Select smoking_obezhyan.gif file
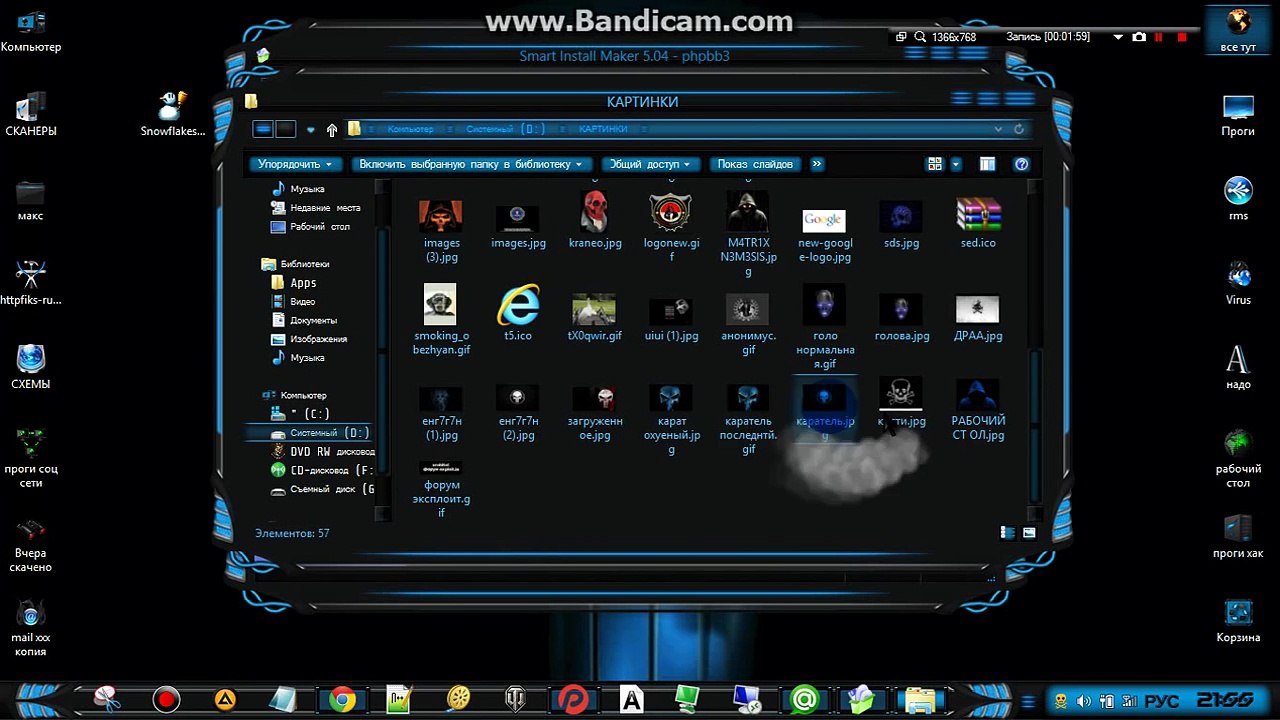This screenshot has height=720, width=1280. pyautogui.click(x=441, y=320)
